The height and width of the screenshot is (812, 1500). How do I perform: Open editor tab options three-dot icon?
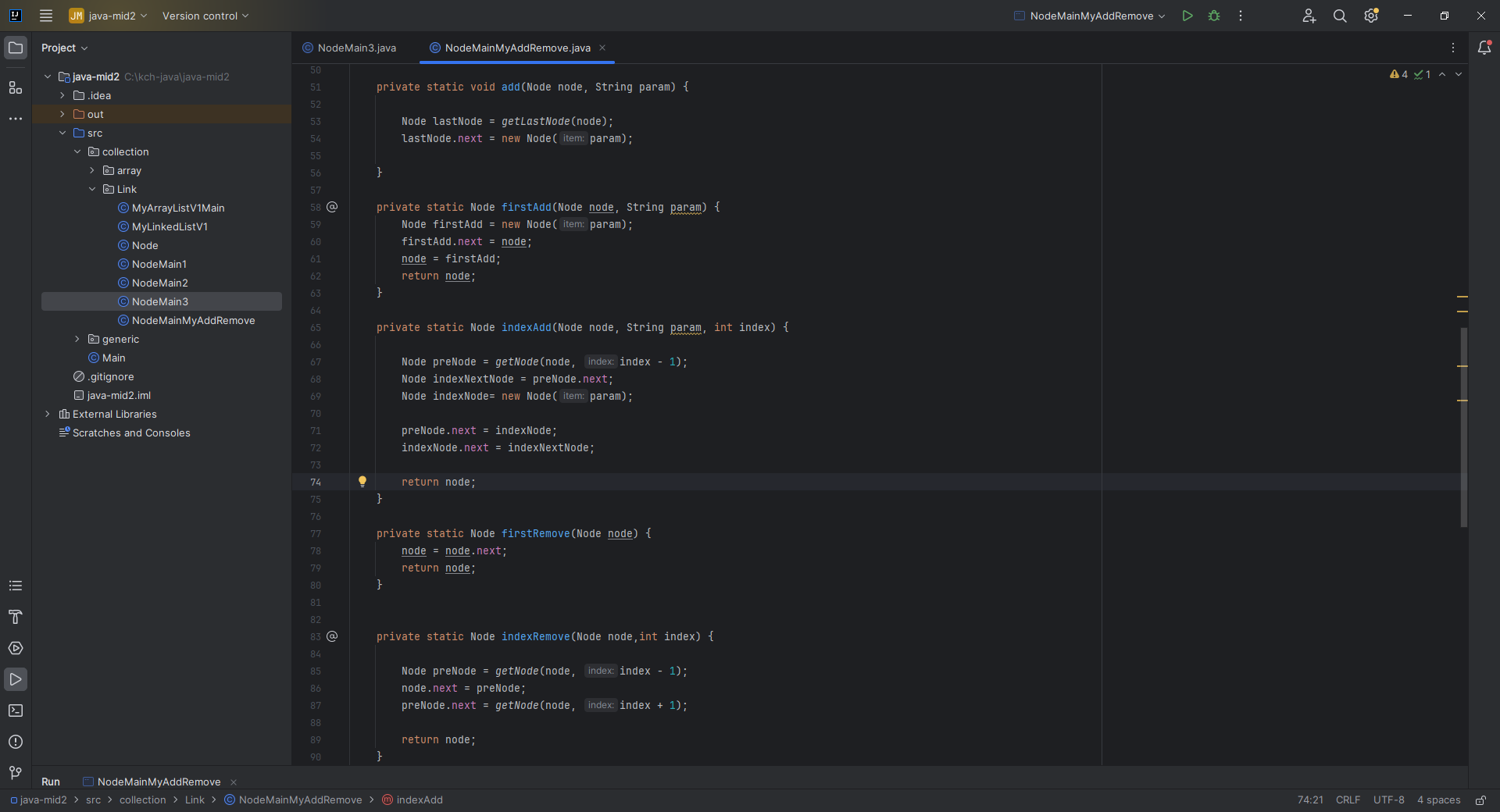(1453, 48)
